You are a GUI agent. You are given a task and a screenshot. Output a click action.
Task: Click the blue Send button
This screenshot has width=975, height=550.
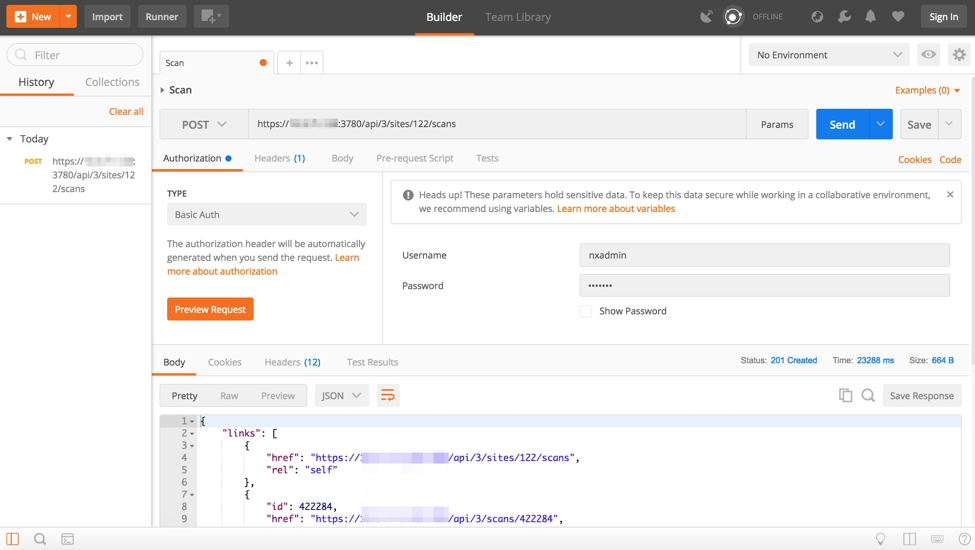[842, 124]
